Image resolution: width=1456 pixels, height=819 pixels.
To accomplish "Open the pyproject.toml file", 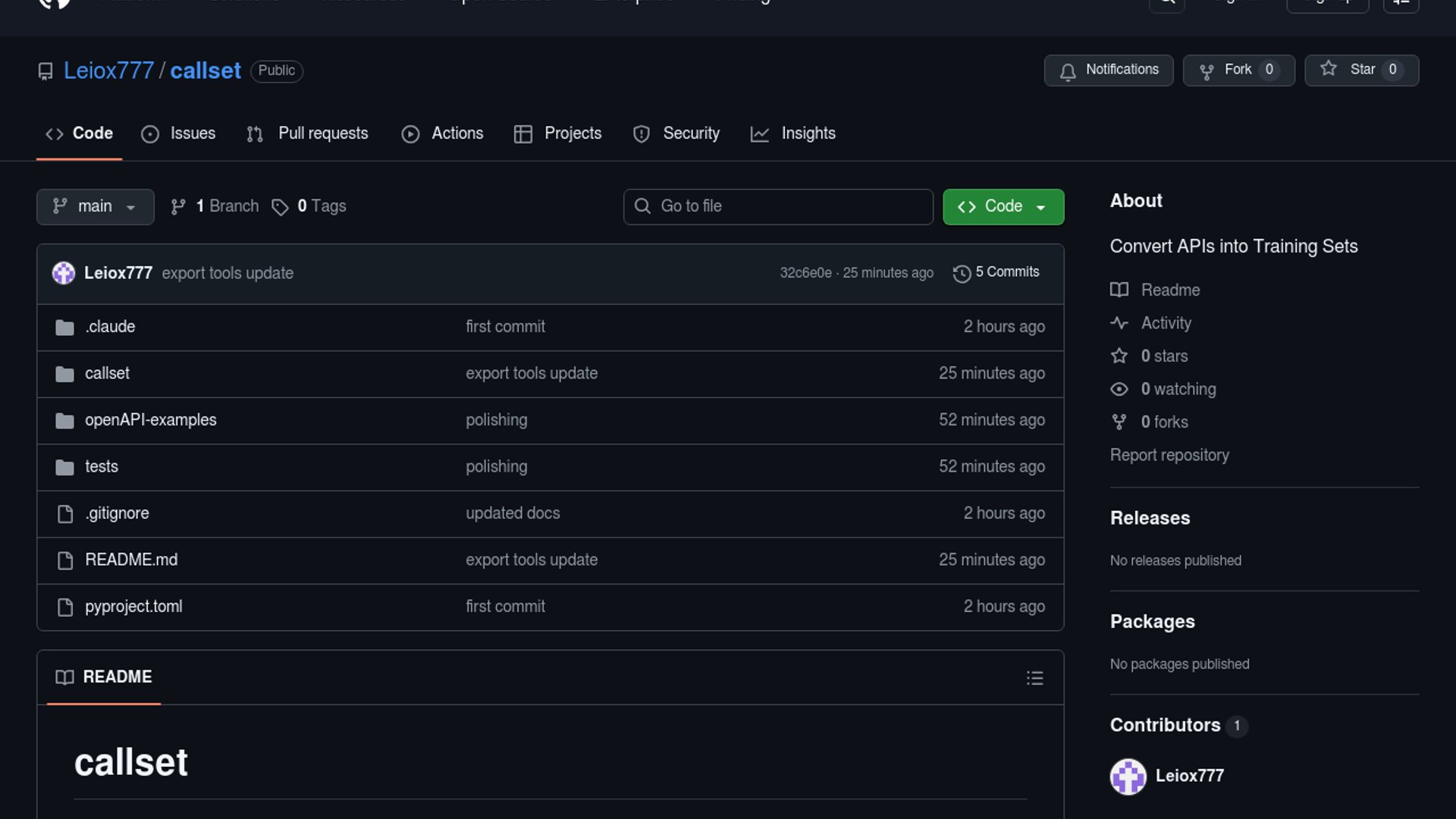I will coord(133,607).
